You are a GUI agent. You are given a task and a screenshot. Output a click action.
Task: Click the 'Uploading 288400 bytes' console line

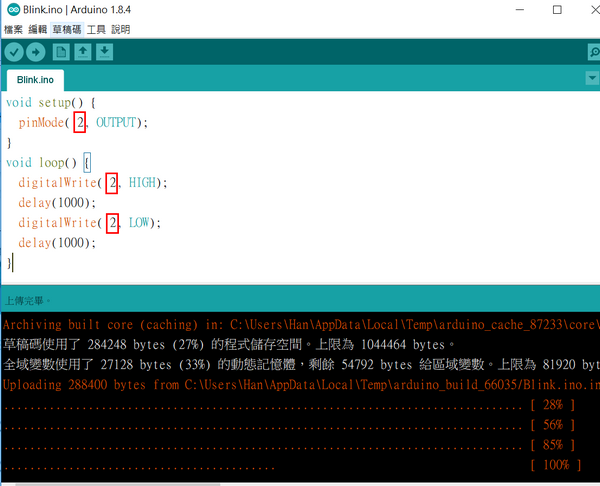click(300, 385)
